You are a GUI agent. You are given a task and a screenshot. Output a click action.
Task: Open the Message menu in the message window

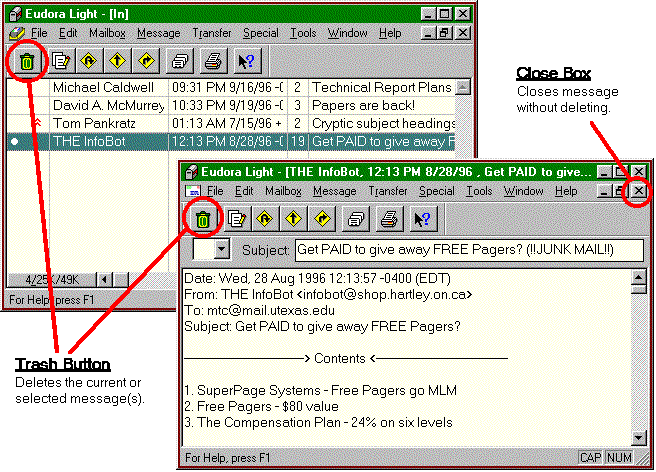click(335, 191)
